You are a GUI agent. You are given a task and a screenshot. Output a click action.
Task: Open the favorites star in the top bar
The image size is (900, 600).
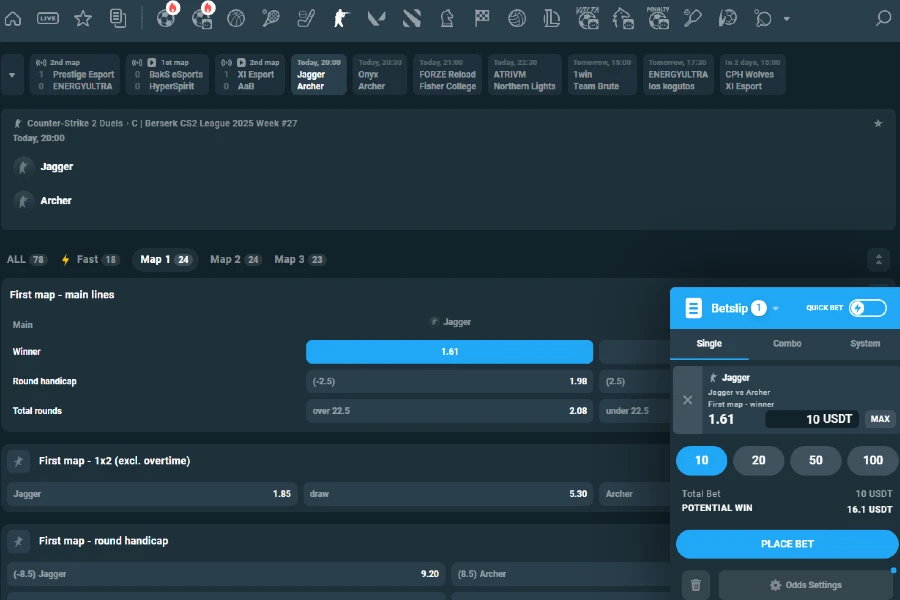coord(83,18)
